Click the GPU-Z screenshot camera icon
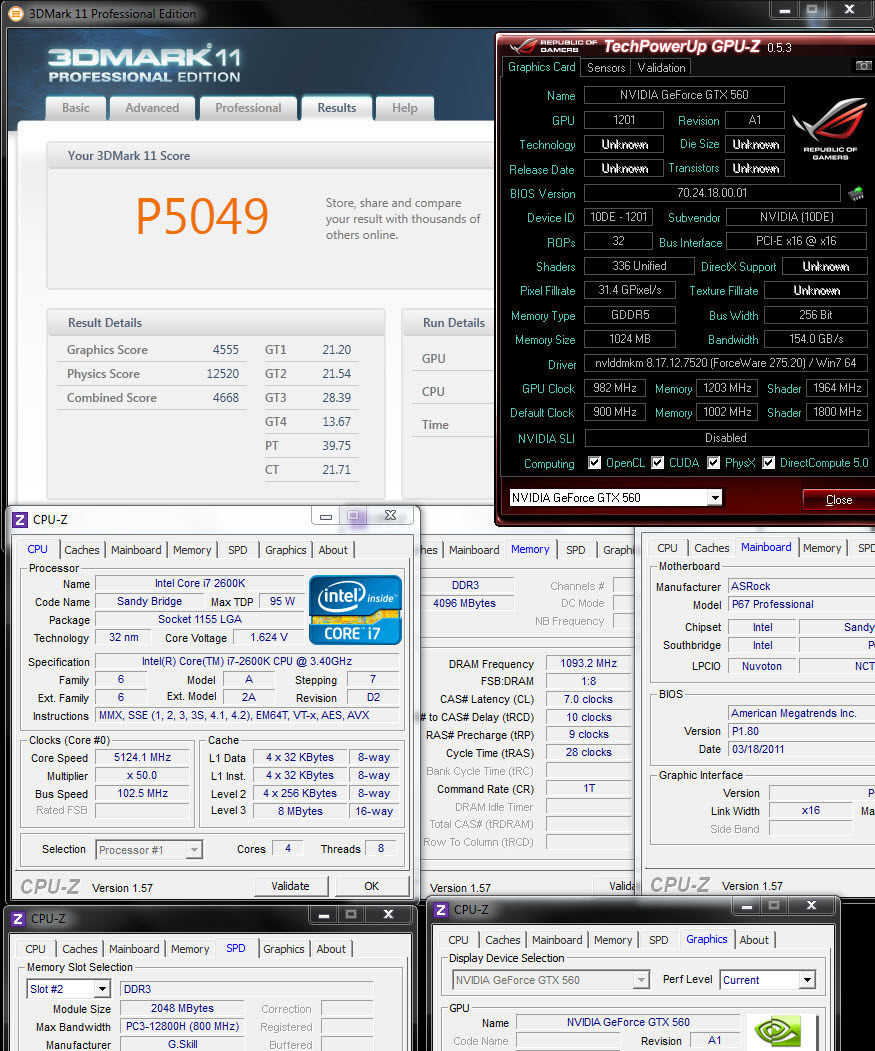This screenshot has width=875, height=1051. pyautogui.click(x=864, y=66)
